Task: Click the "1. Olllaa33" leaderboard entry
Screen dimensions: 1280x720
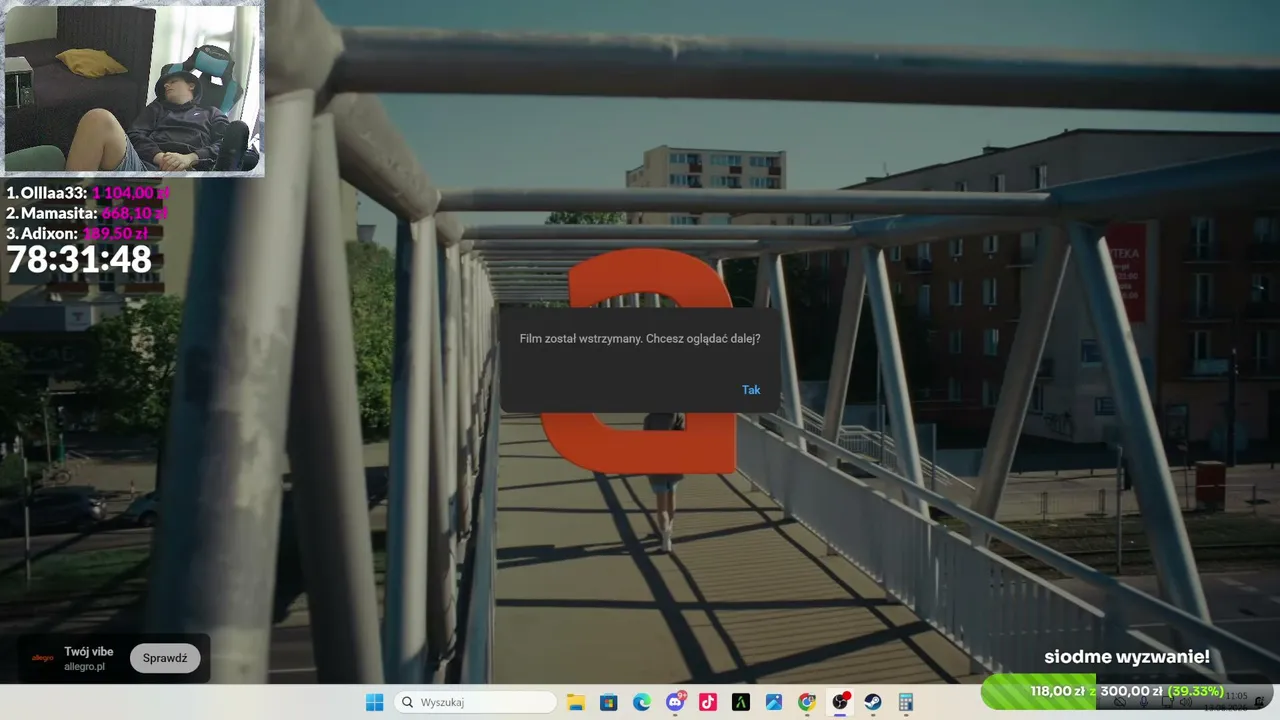Action: coord(88,193)
